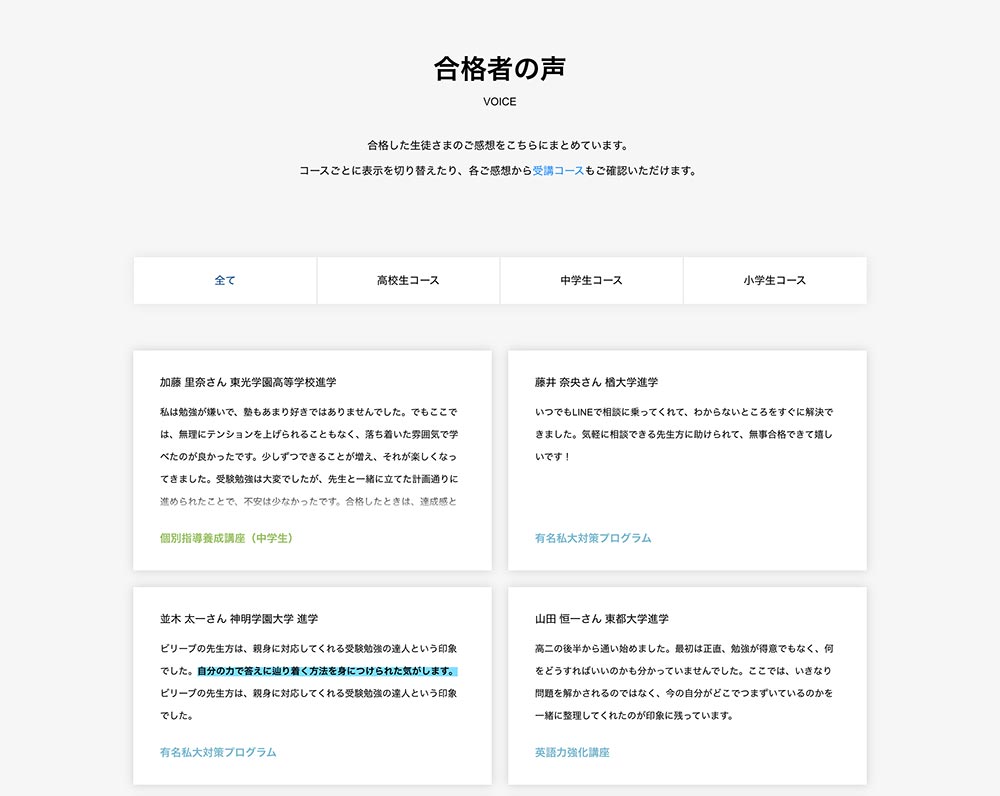Open 有名私大対策プログラム link in 藤井 奈央's card

tap(593, 538)
